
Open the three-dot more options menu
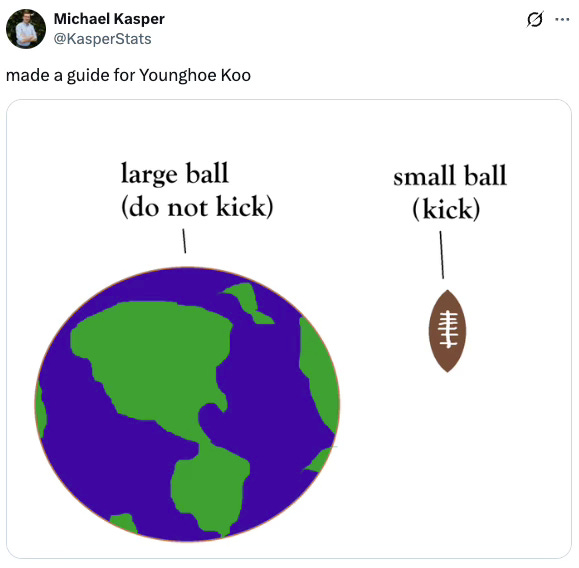(x=562, y=19)
